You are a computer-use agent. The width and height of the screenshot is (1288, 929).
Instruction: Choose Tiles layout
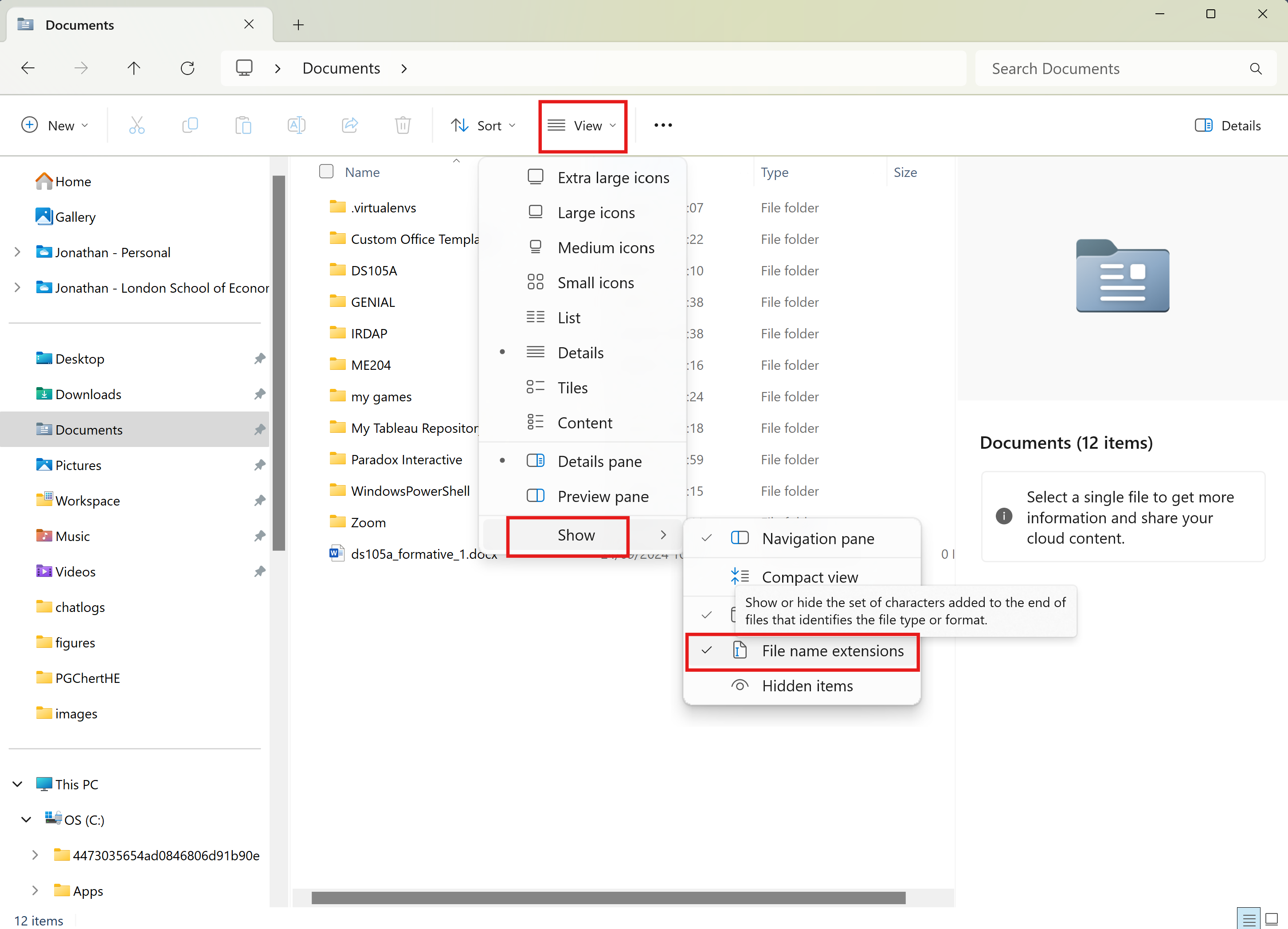tap(583, 388)
